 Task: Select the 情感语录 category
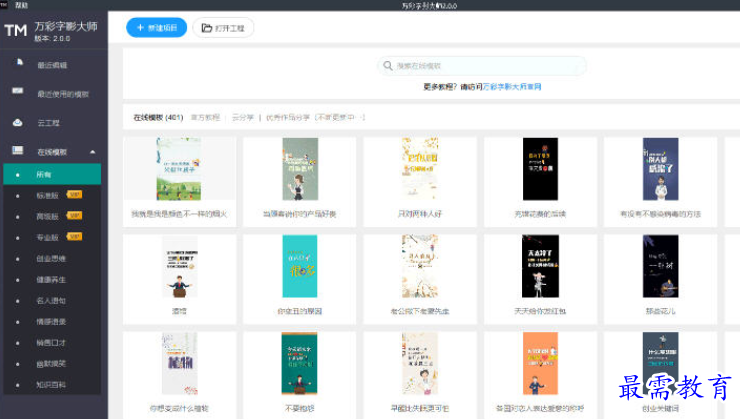[x=51, y=322]
